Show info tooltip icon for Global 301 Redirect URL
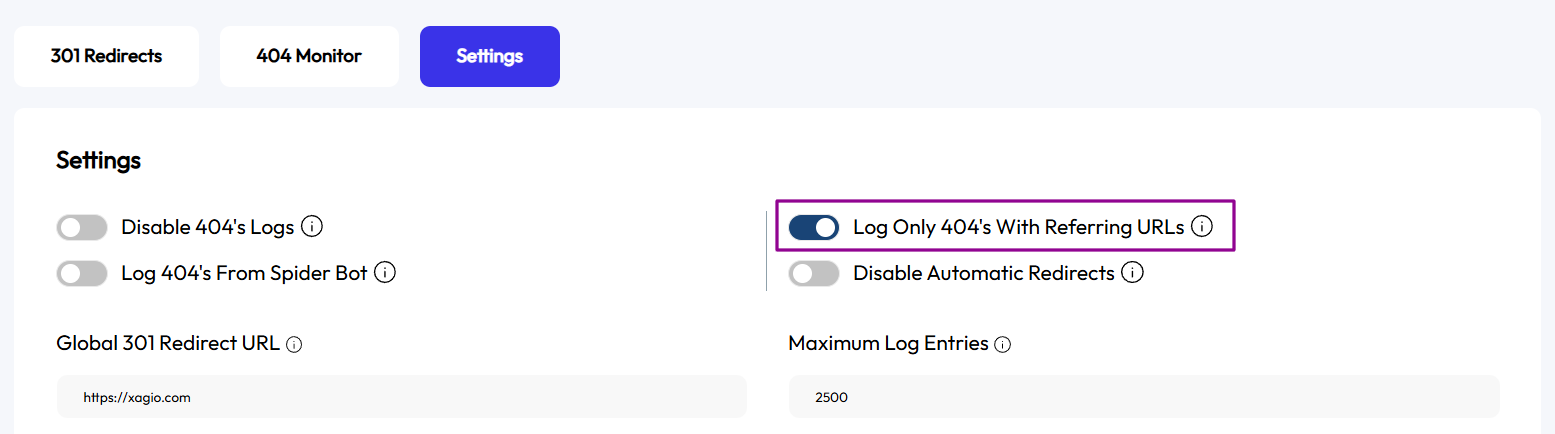The height and width of the screenshot is (434, 1555). 294,344
